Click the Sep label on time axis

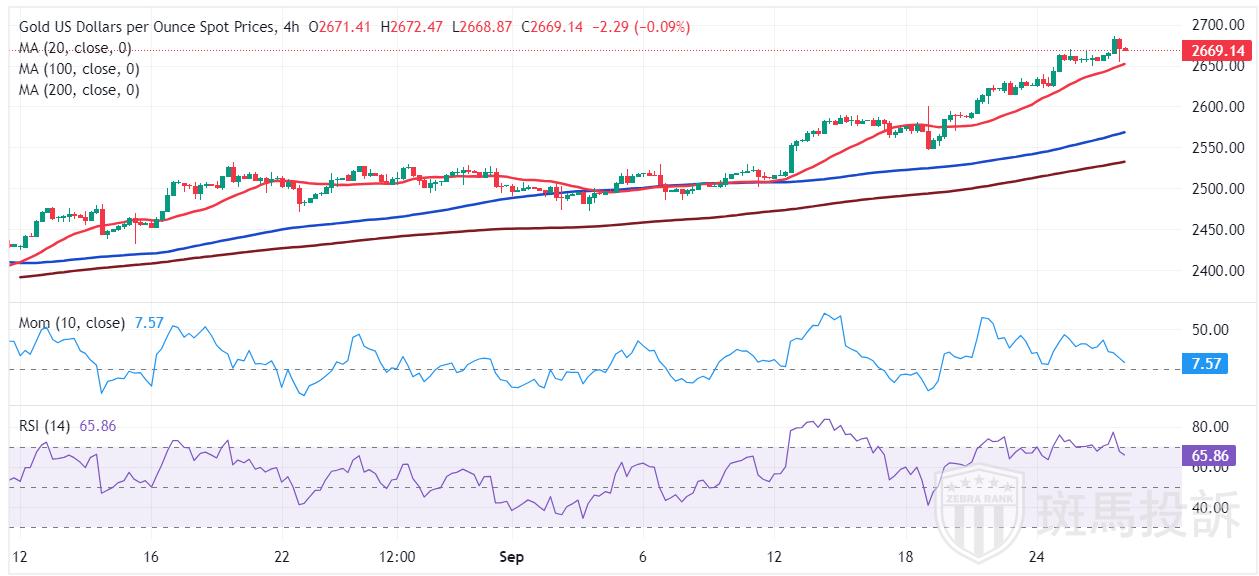coord(511,556)
